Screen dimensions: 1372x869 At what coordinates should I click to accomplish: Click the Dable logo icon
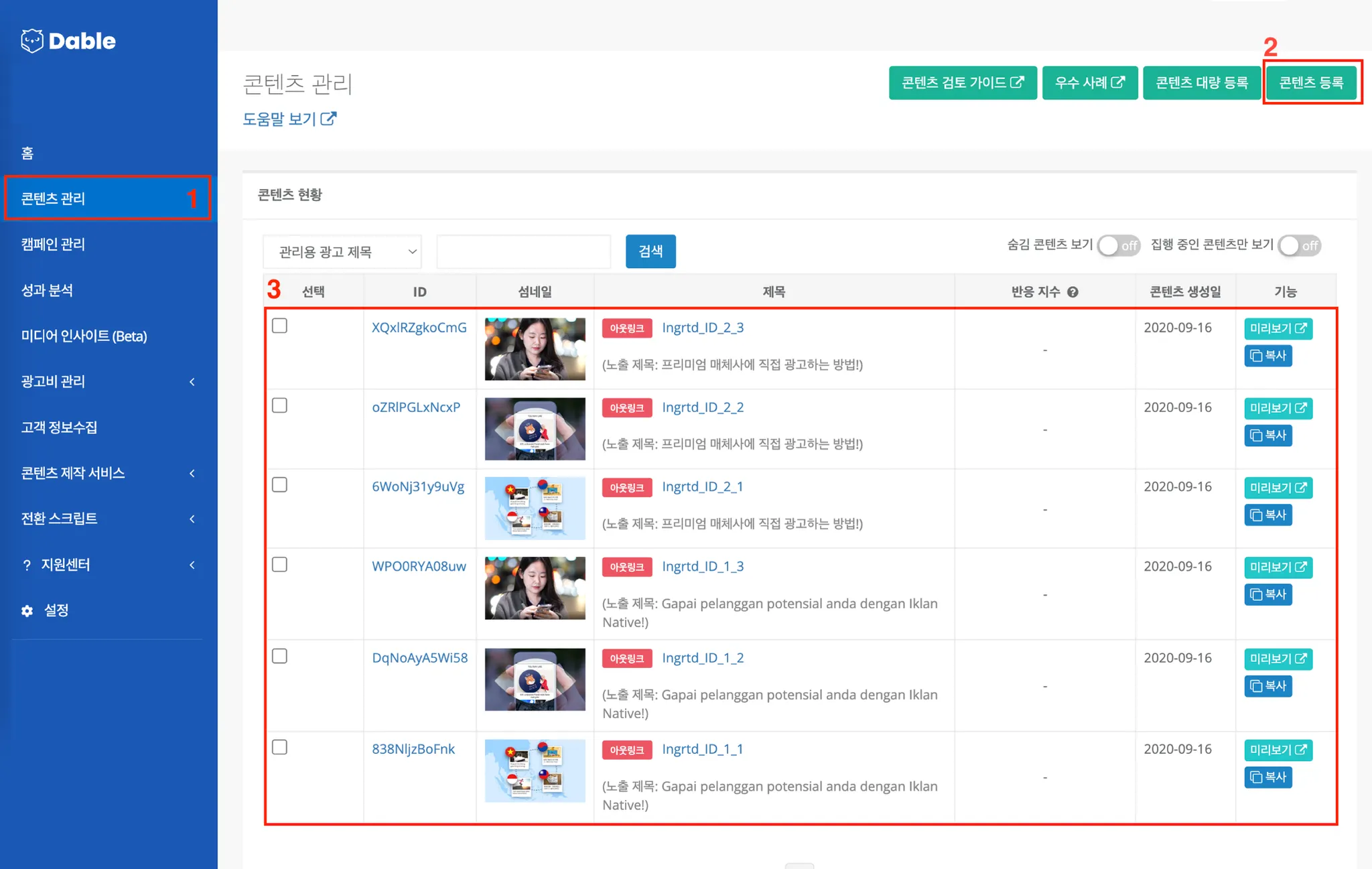[31, 41]
